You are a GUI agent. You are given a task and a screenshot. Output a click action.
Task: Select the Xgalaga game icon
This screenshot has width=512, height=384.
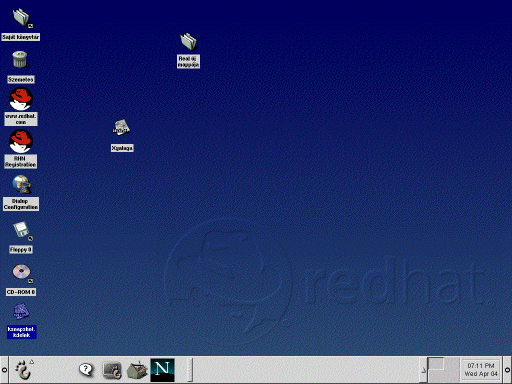click(x=121, y=127)
